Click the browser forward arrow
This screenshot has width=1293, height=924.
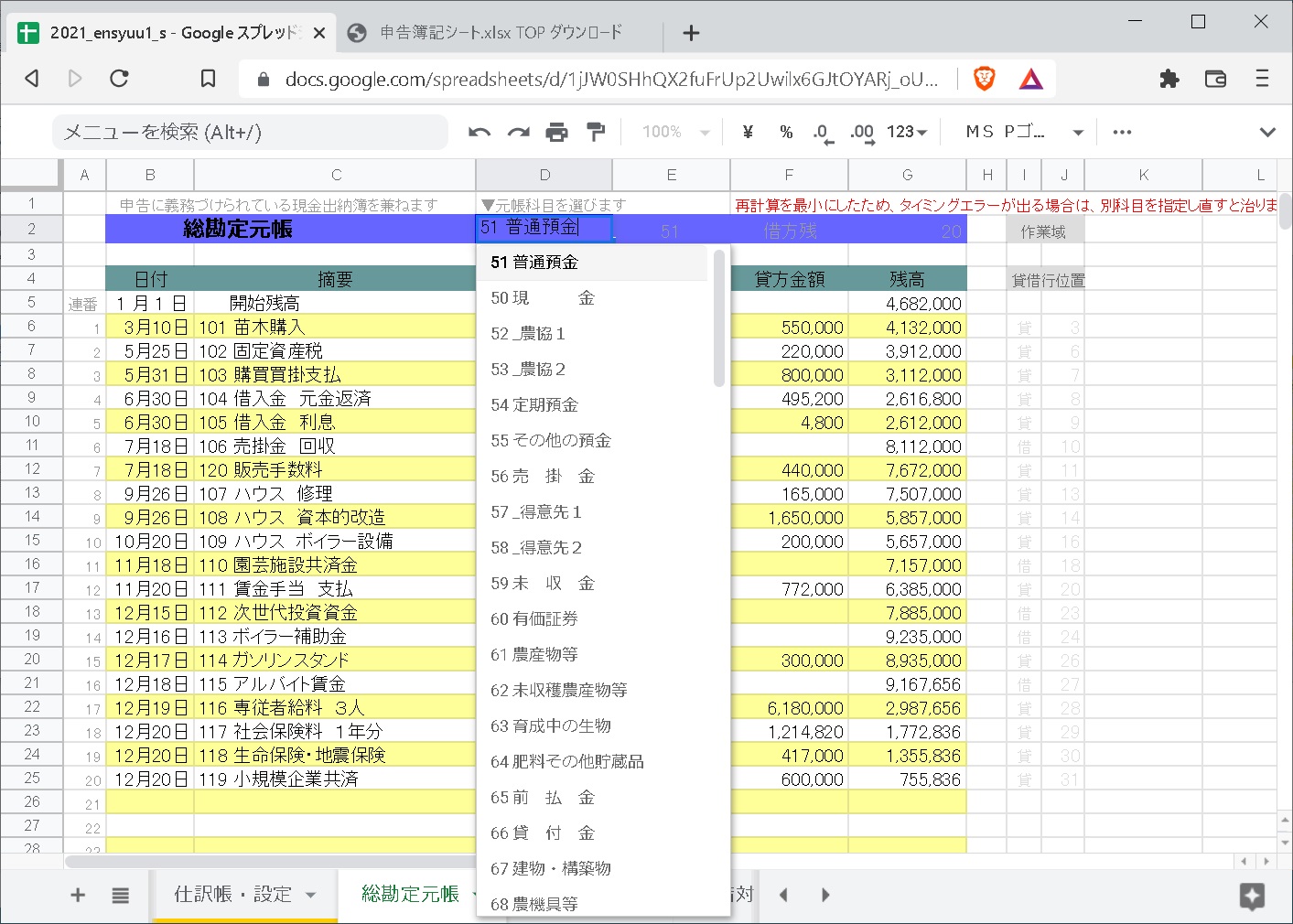(75, 79)
